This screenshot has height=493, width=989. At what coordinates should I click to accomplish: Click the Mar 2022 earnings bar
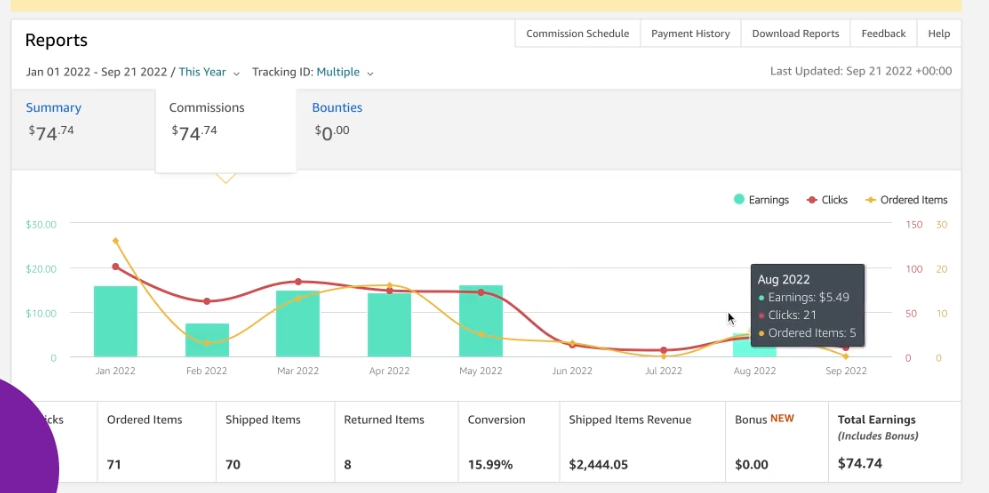298,324
